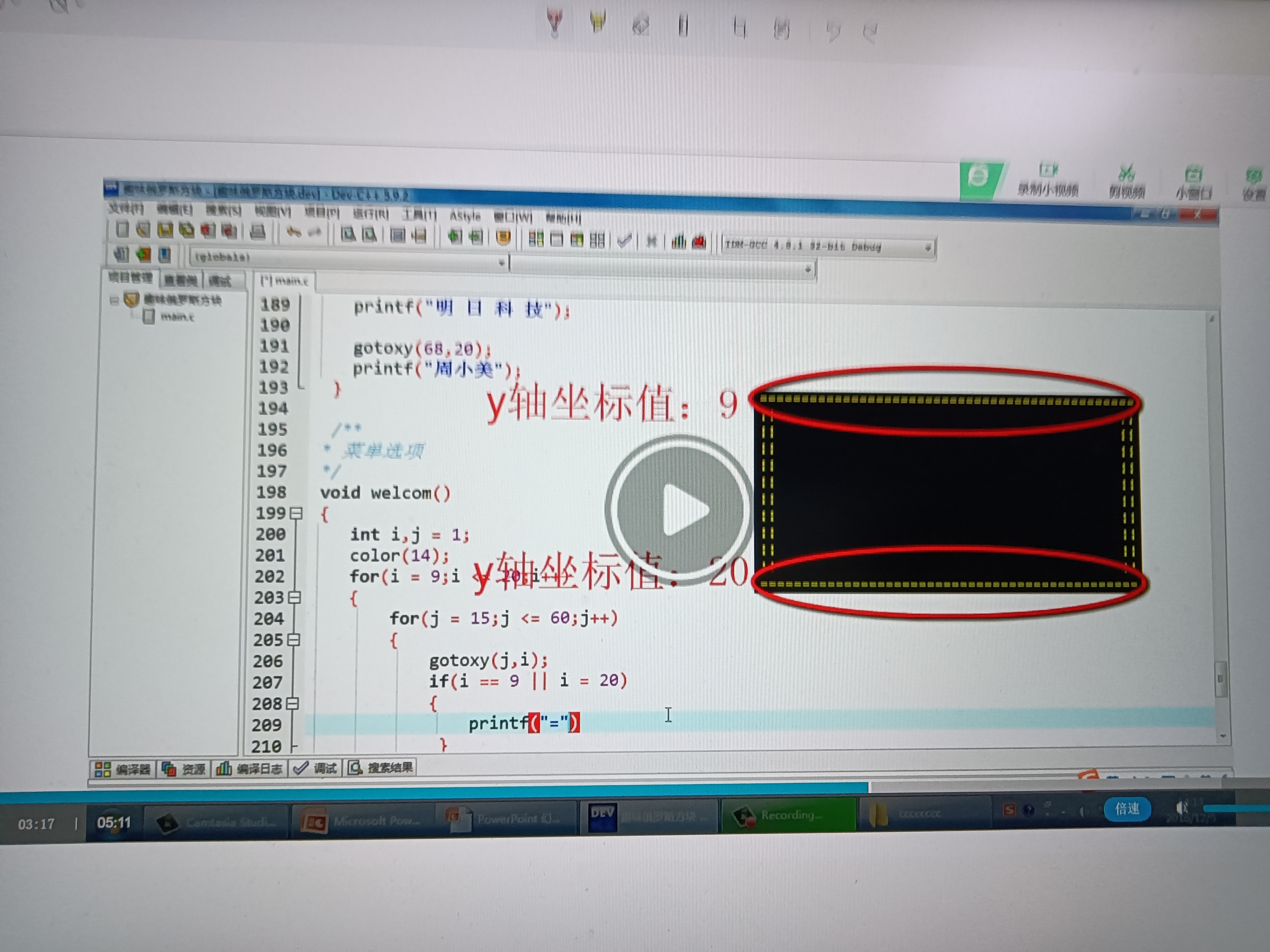Image resolution: width=1270 pixels, height=952 pixels.
Task: Click line number 207 in gutter
Action: [268, 682]
